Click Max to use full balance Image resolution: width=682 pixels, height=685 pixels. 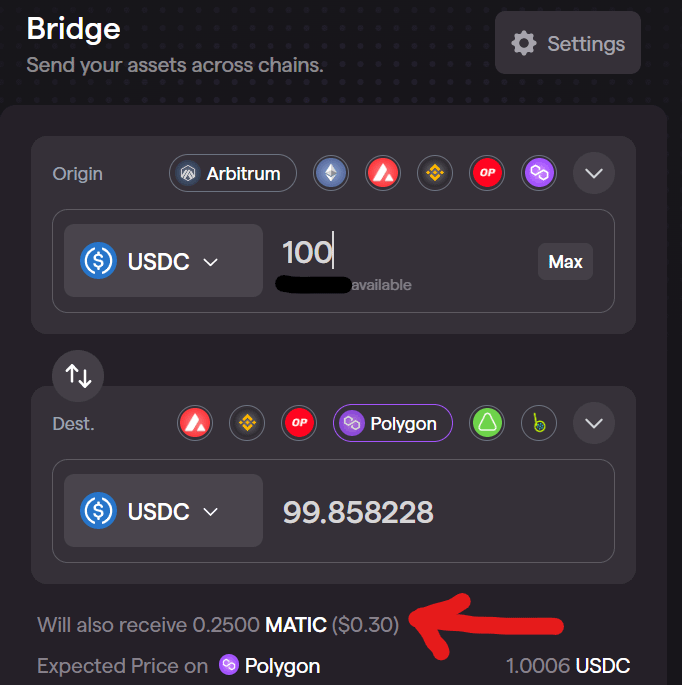tap(565, 261)
